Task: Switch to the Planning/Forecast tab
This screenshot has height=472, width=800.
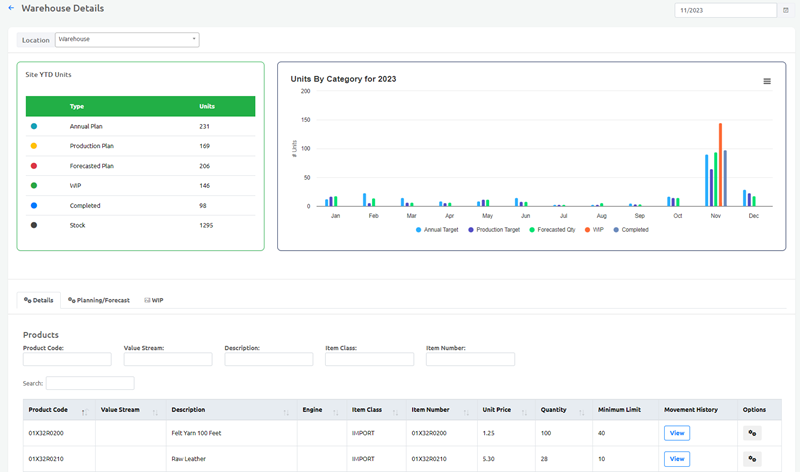Action: tap(99, 300)
